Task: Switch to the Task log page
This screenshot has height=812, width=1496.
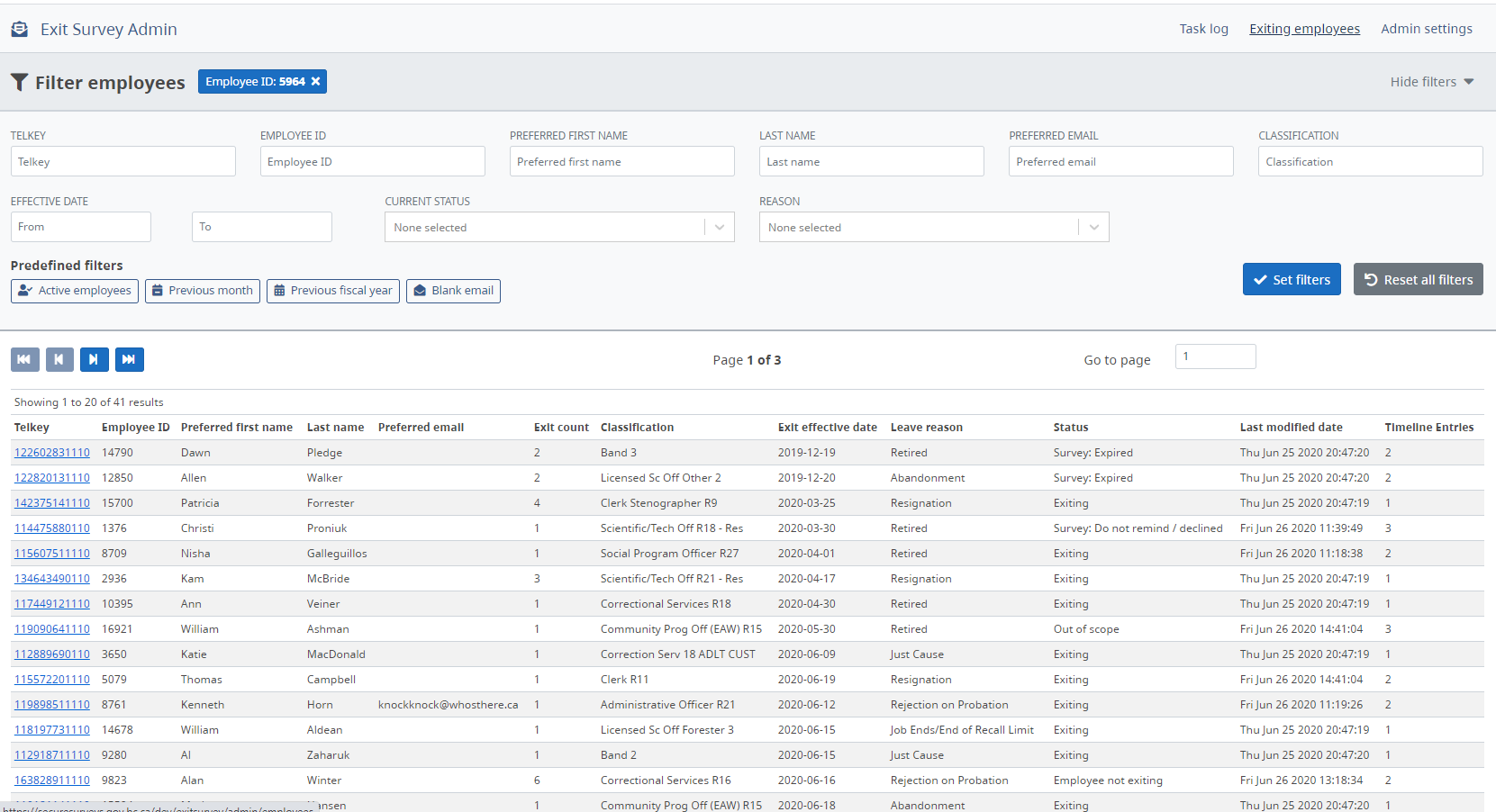Action: pyautogui.click(x=1203, y=28)
